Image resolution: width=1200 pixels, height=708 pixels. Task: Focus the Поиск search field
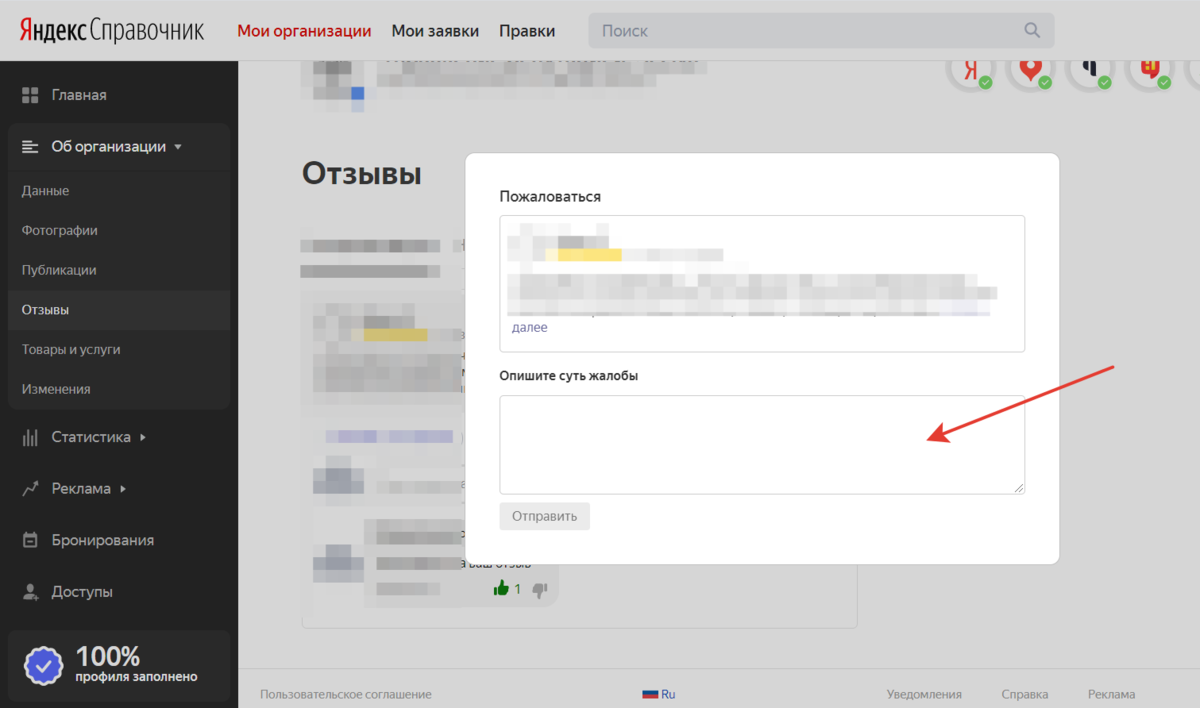click(x=821, y=31)
